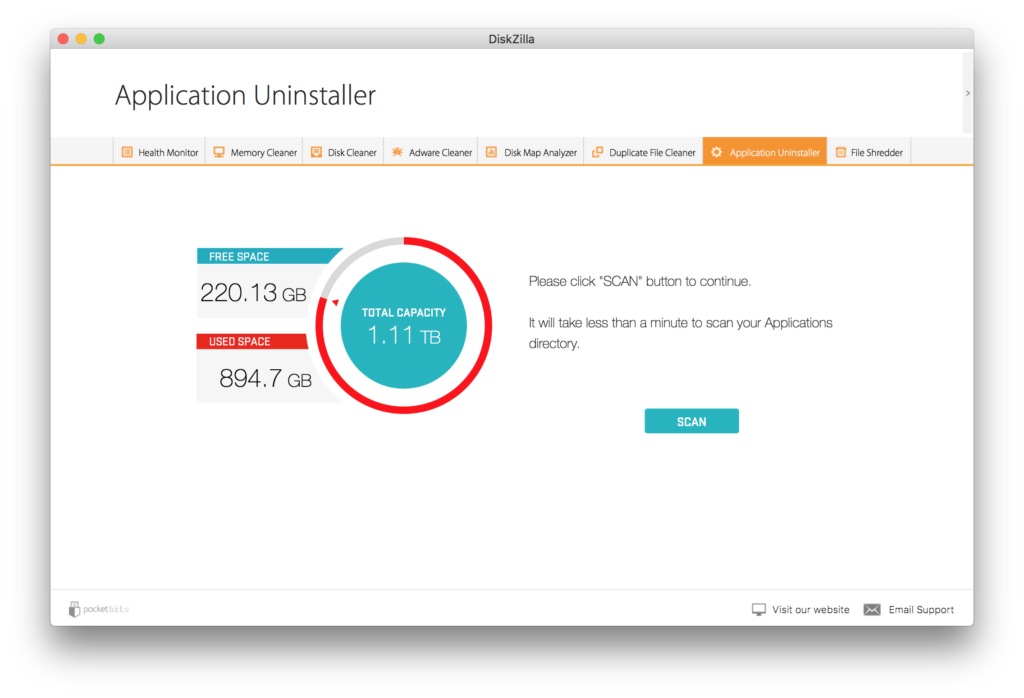The image size is (1024, 698).
Task: Click the Disk Cleaner tab icon
Action: pyautogui.click(x=317, y=152)
